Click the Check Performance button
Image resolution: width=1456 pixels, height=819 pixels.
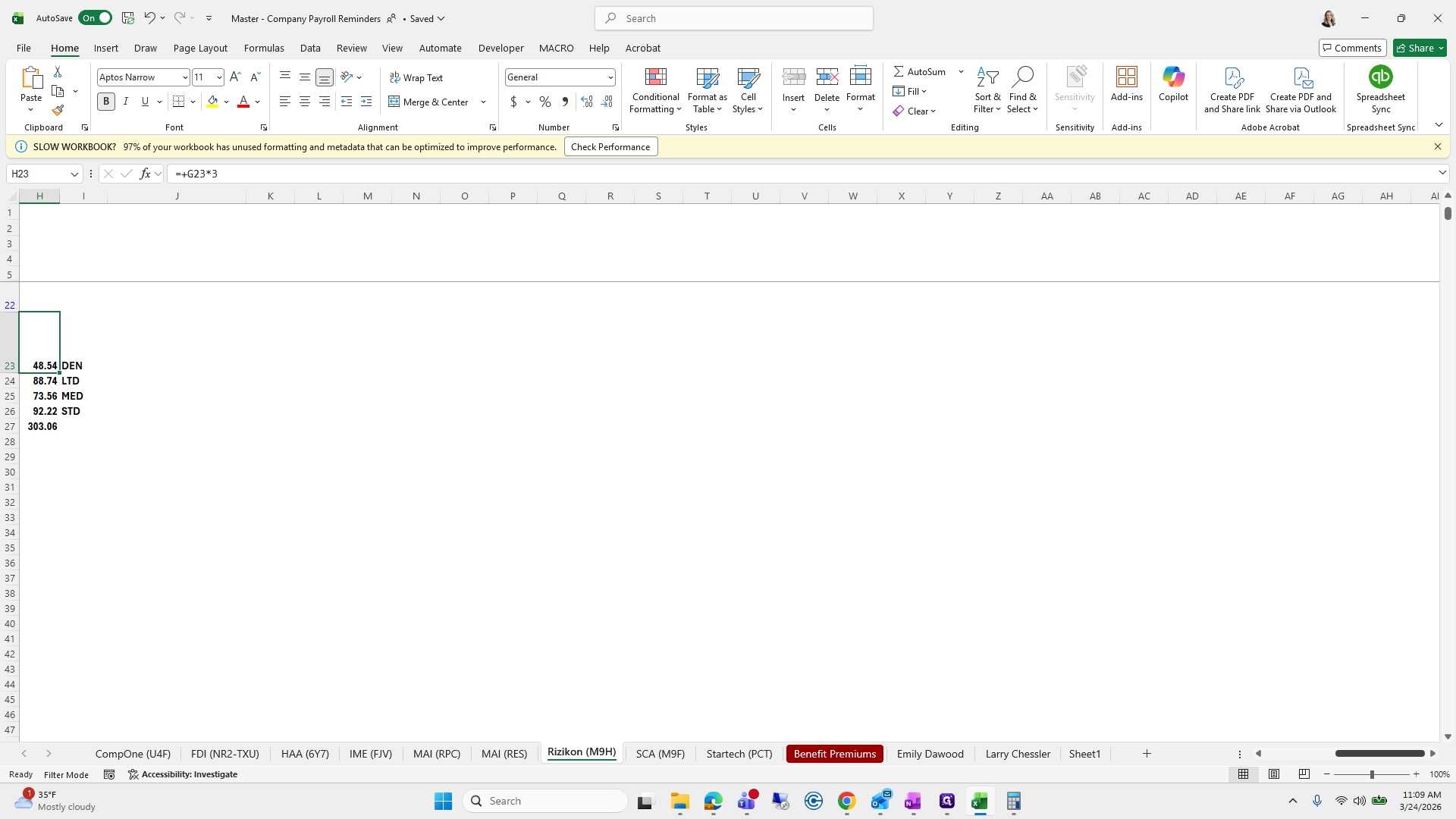[x=610, y=147]
